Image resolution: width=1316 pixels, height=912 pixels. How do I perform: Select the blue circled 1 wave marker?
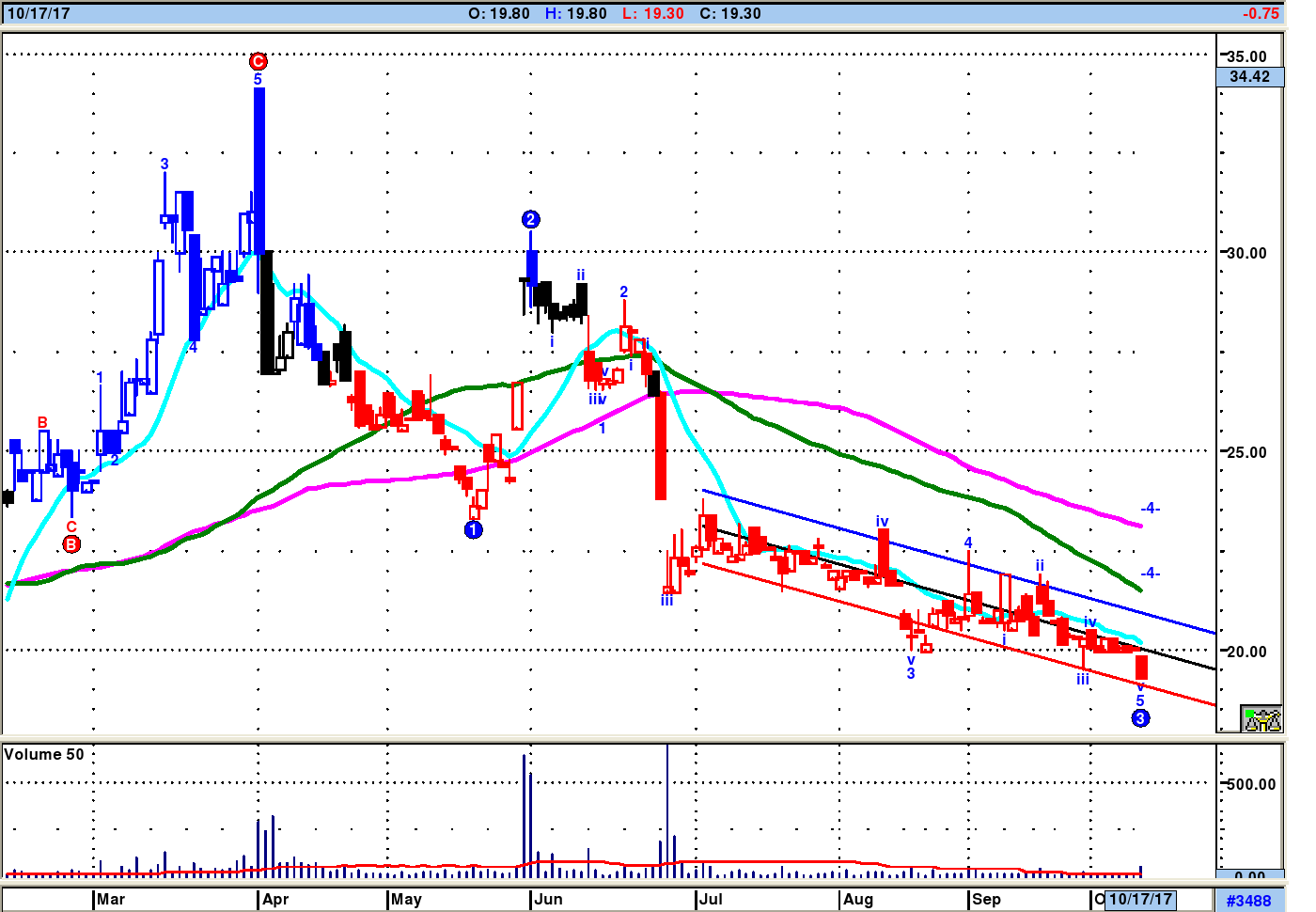(474, 530)
